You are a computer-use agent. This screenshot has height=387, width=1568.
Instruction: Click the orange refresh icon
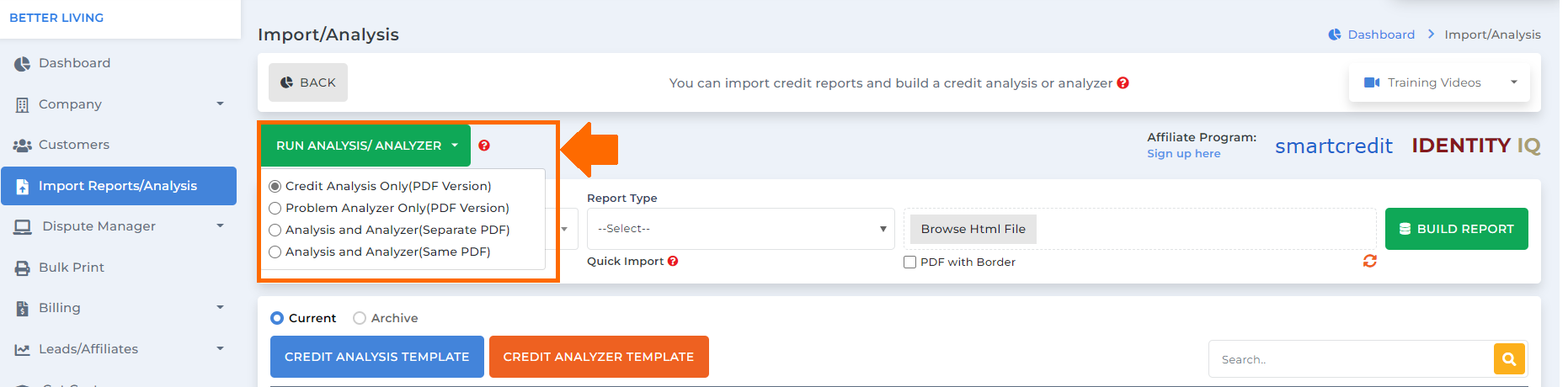click(x=1370, y=261)
